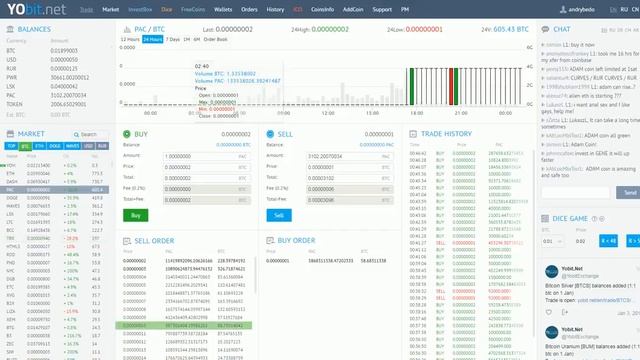Click the Trade History panel icon
The image size is (640, 360).
413,134
